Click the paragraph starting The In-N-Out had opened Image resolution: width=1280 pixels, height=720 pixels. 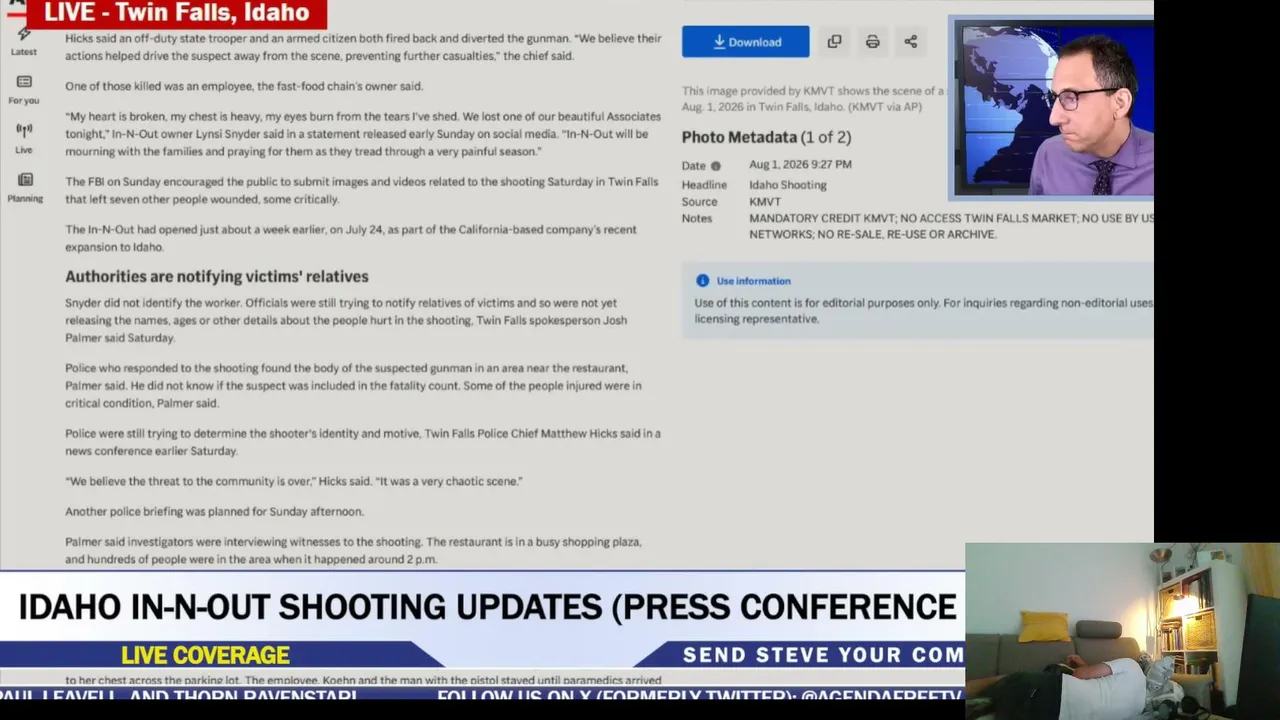pos(351,238)
